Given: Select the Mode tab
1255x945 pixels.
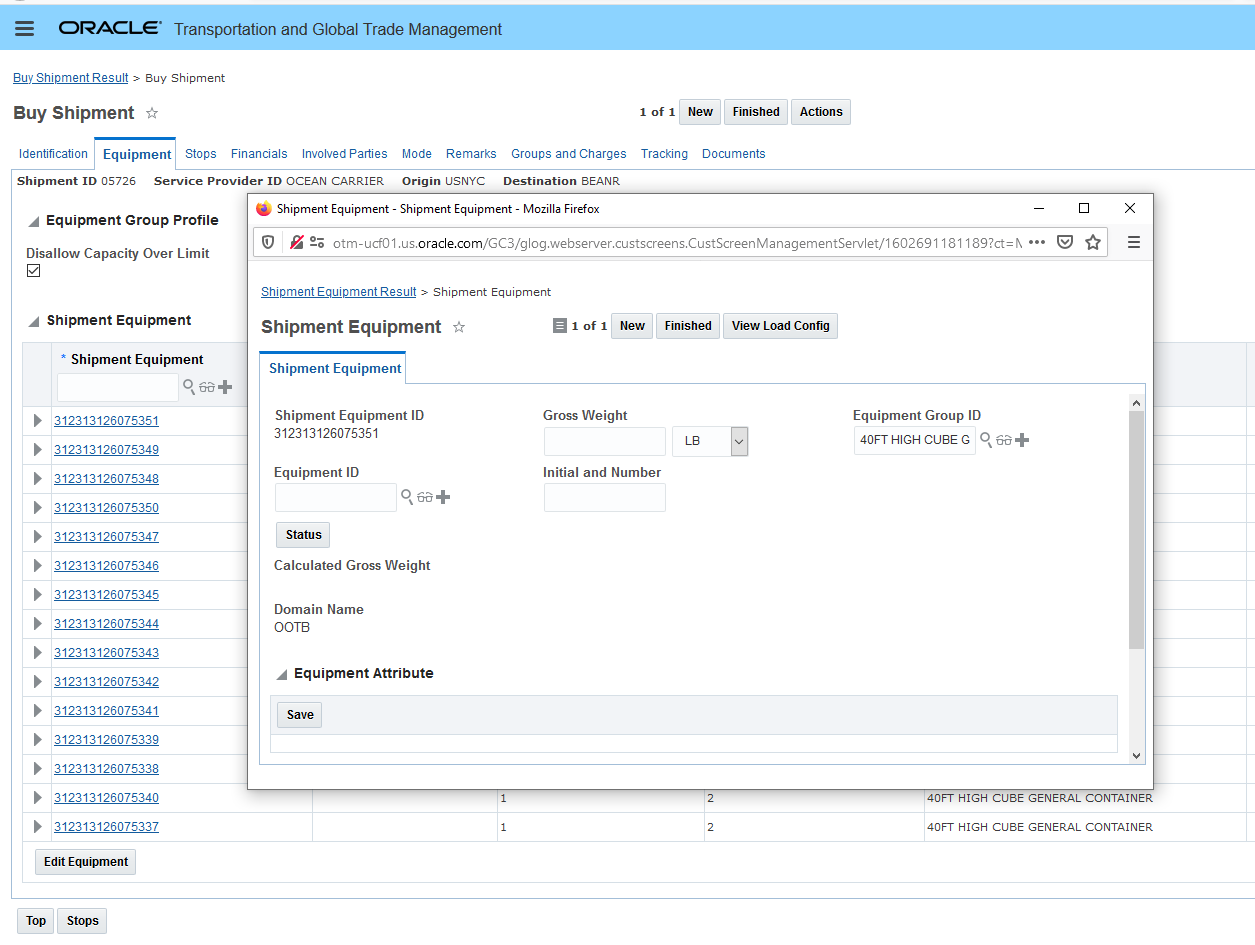Looking at the screenshot, I should [x=417, y=154].
